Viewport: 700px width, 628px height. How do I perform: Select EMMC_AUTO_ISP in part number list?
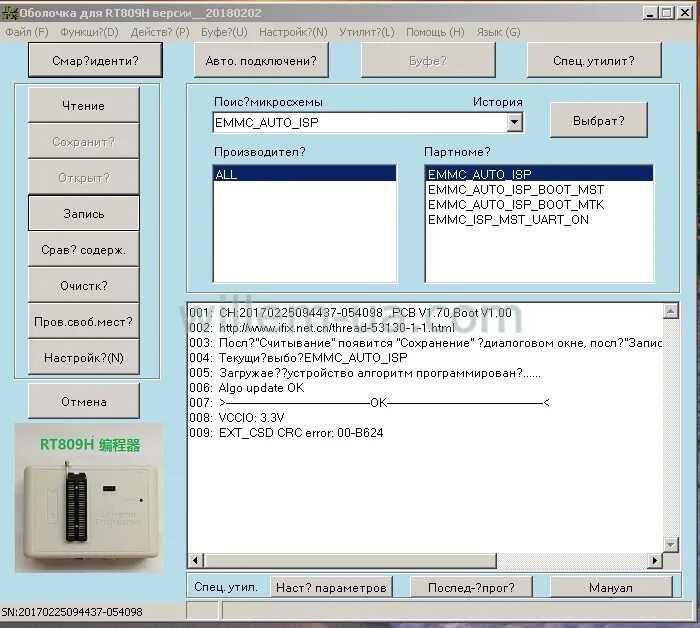[x=539, y=174]
